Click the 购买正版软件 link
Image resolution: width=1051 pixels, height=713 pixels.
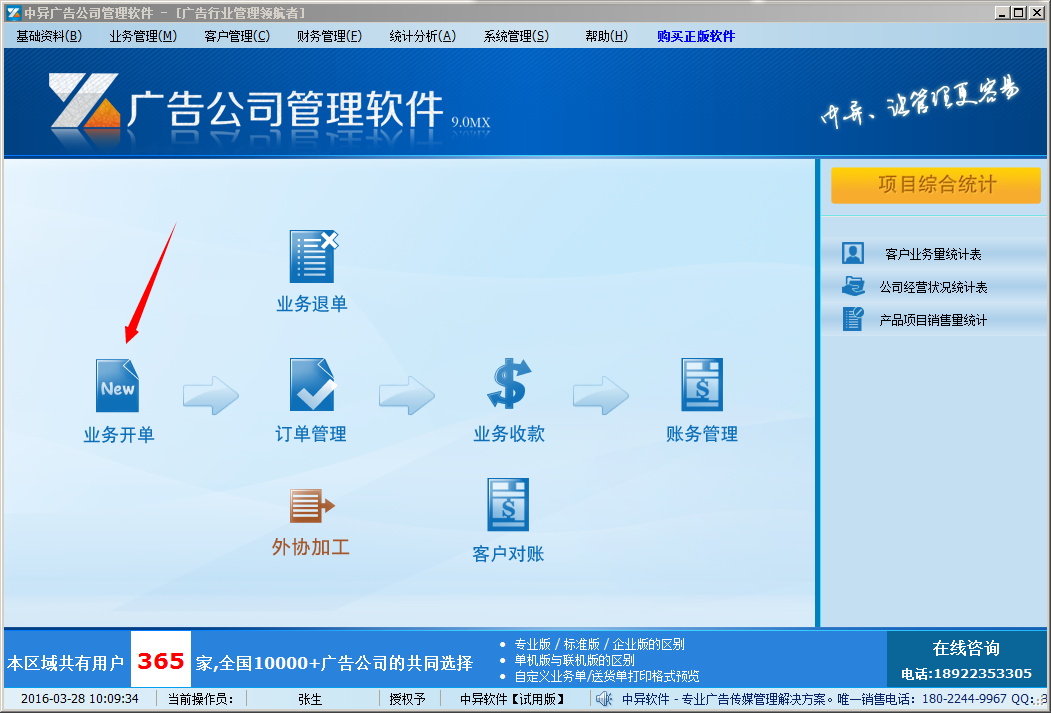tap(696, 36)
